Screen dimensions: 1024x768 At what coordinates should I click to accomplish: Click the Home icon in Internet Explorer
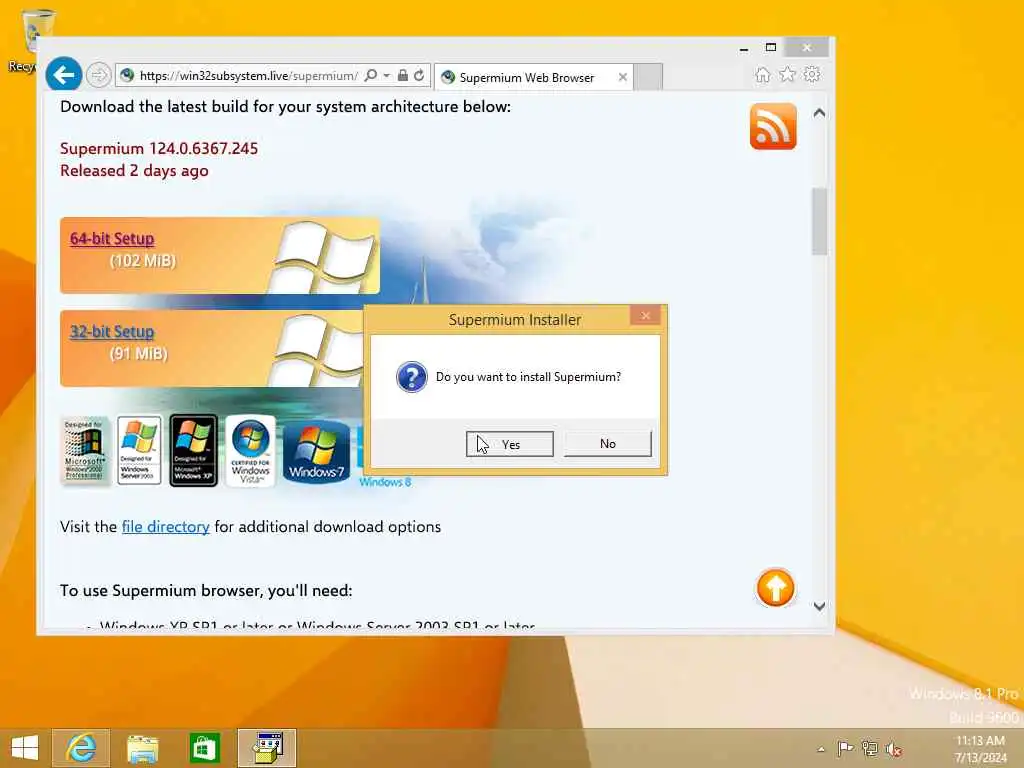[x=763, y=74]
